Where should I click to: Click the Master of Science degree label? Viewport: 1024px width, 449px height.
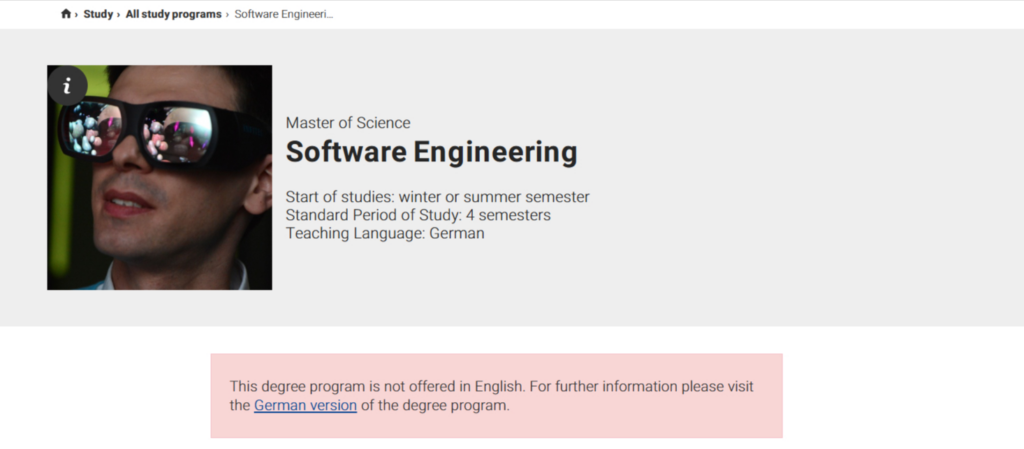coord(348,123)
